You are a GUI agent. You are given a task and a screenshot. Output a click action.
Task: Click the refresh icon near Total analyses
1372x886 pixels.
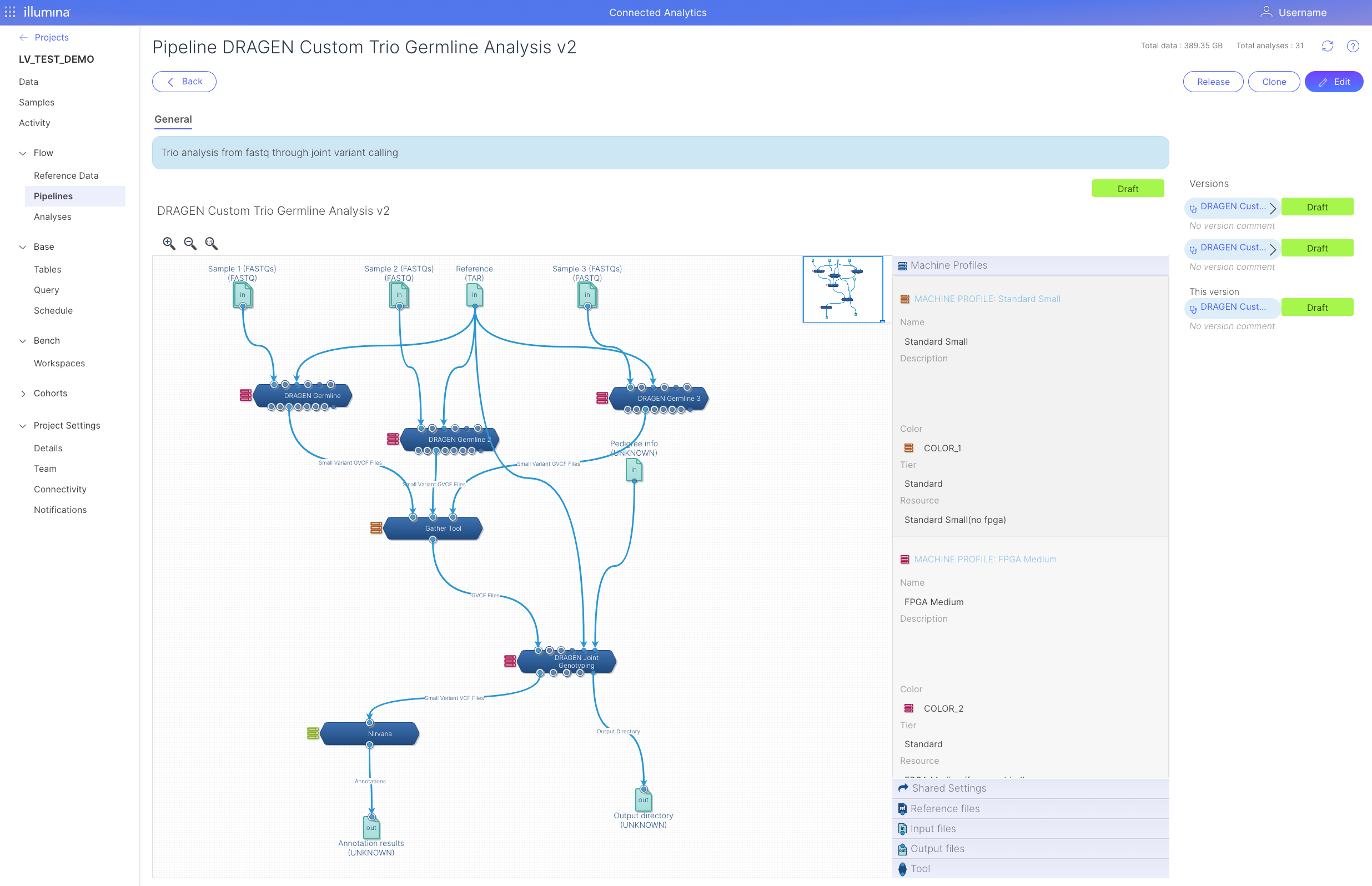1327,46
